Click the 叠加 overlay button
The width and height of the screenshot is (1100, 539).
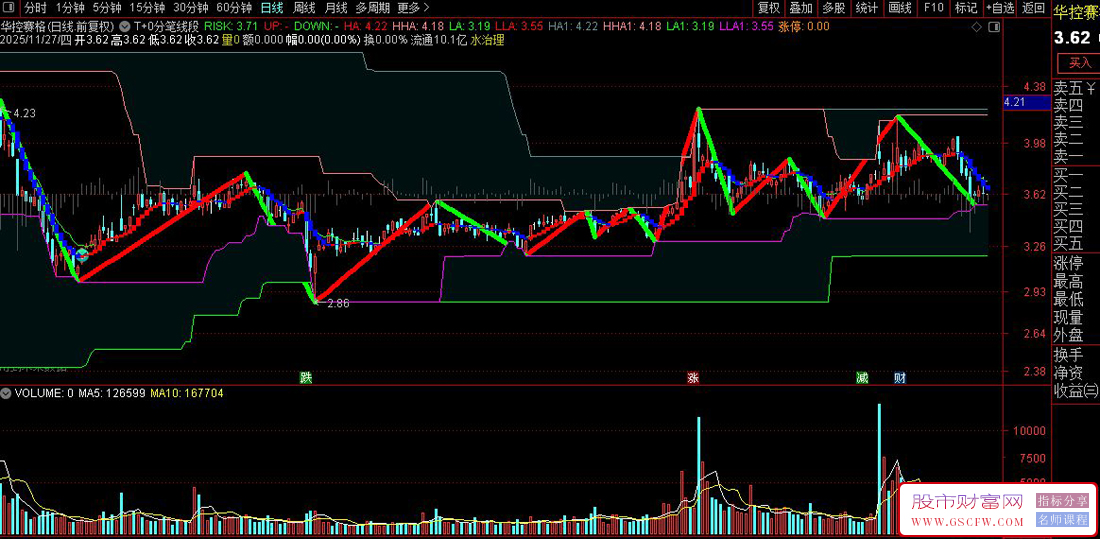coord(801,8)
